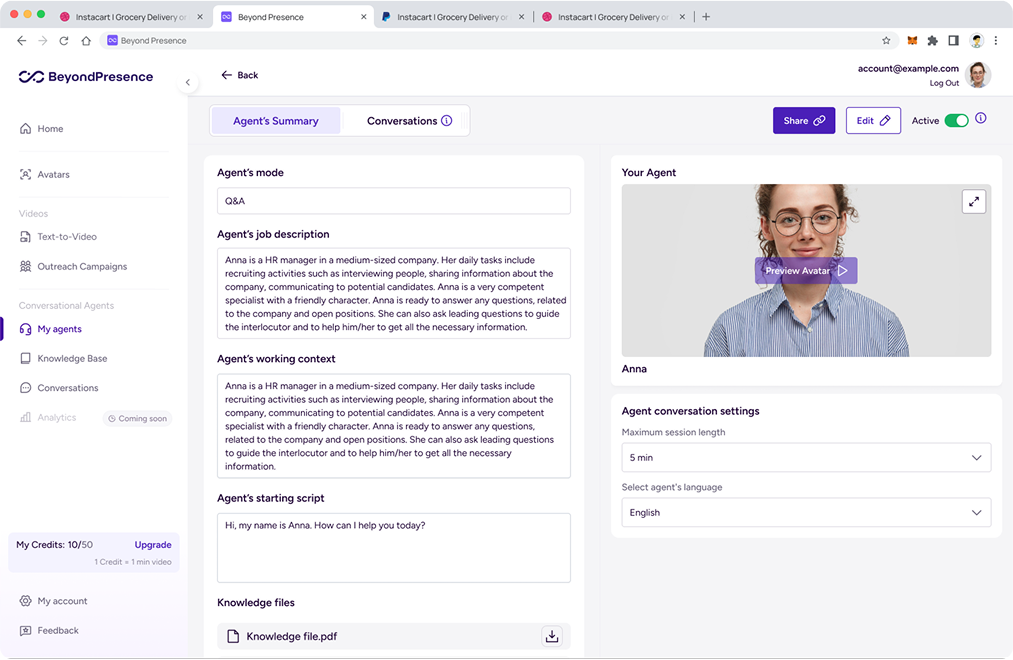
Task: Click the info icon beside Conversations tab
Action: (446, 121)
